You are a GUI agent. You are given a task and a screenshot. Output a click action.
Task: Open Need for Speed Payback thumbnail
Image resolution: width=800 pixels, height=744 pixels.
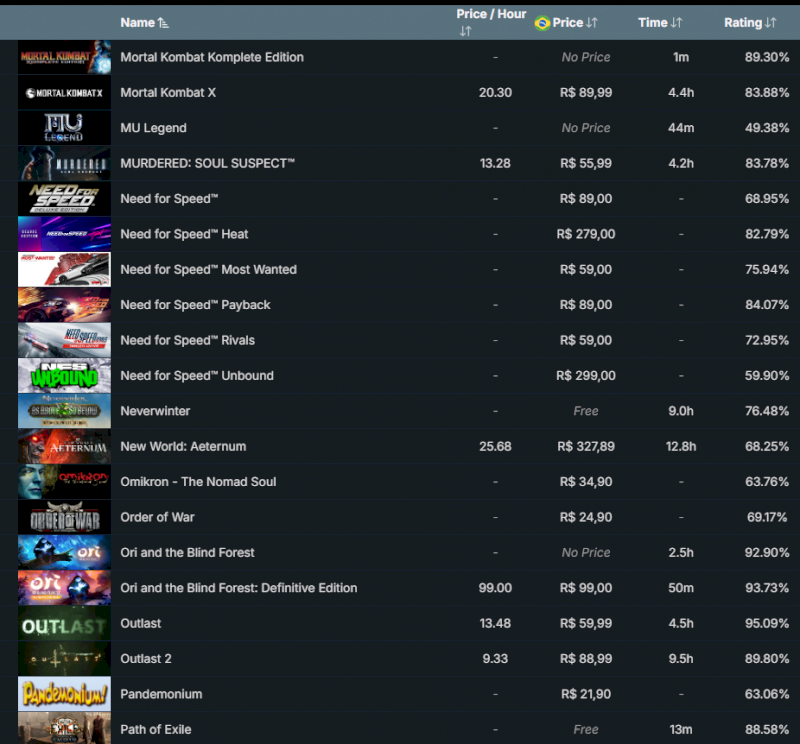point(64,305)
